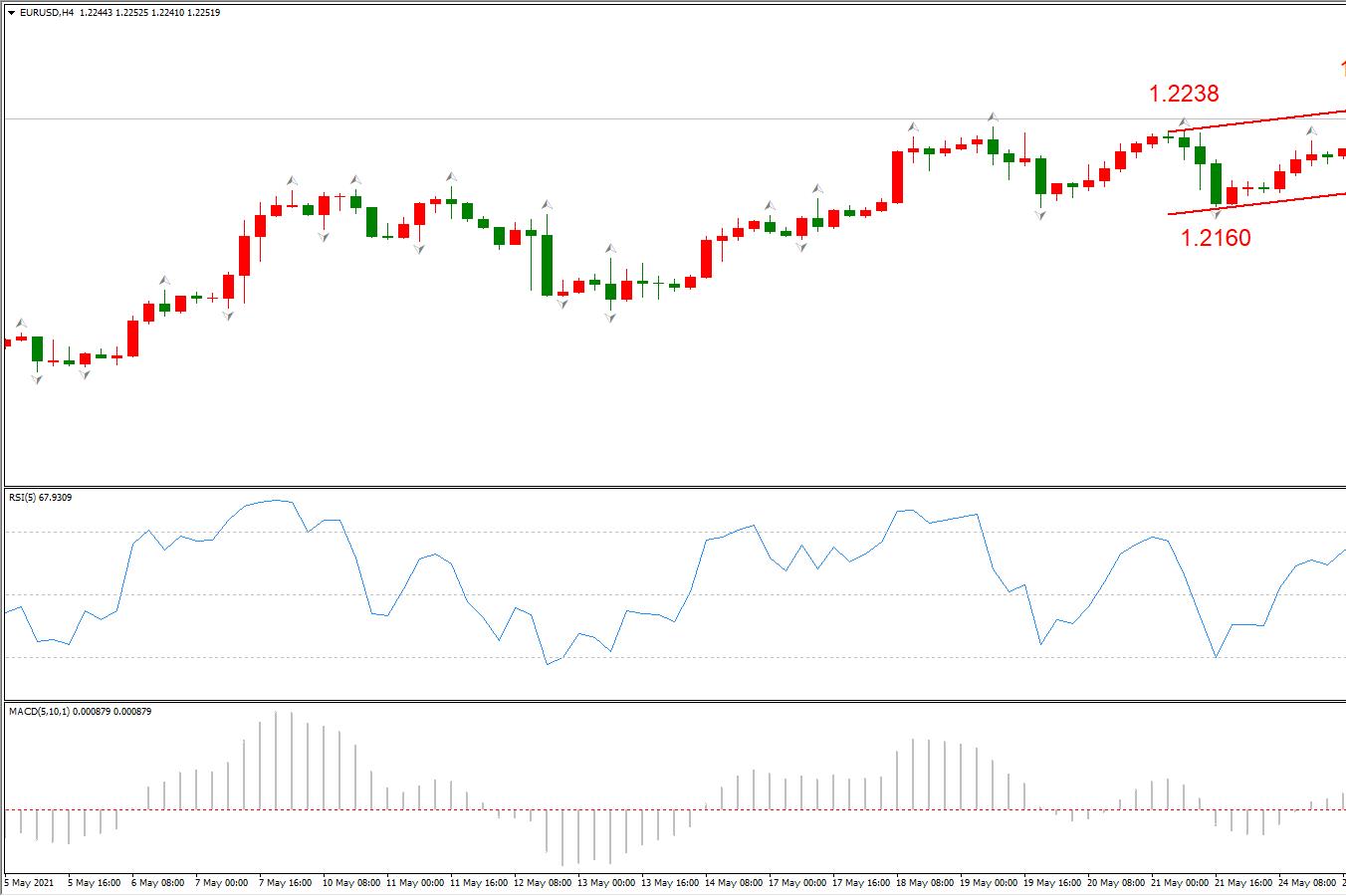Screen dimensions: 1346x896
Task: Click the up fractal above the large green 12 May candle
Action: click(x=547, y=205)
